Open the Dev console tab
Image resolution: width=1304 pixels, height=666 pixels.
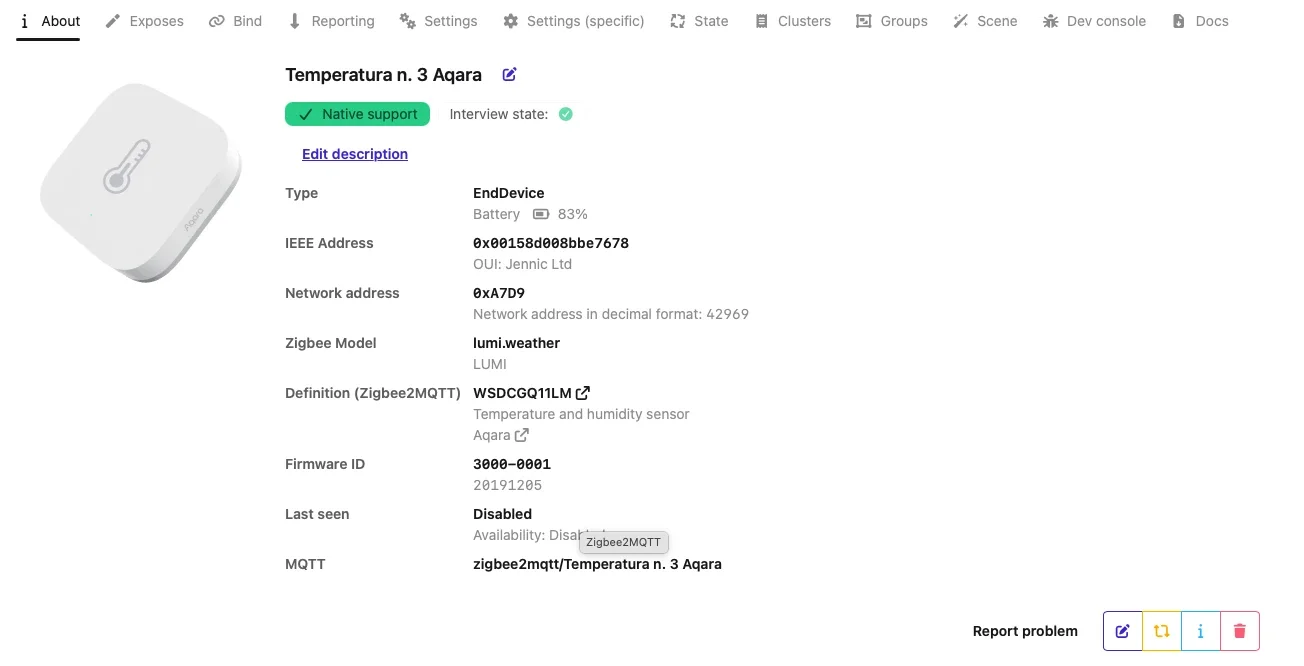[x=1094, y=21]
